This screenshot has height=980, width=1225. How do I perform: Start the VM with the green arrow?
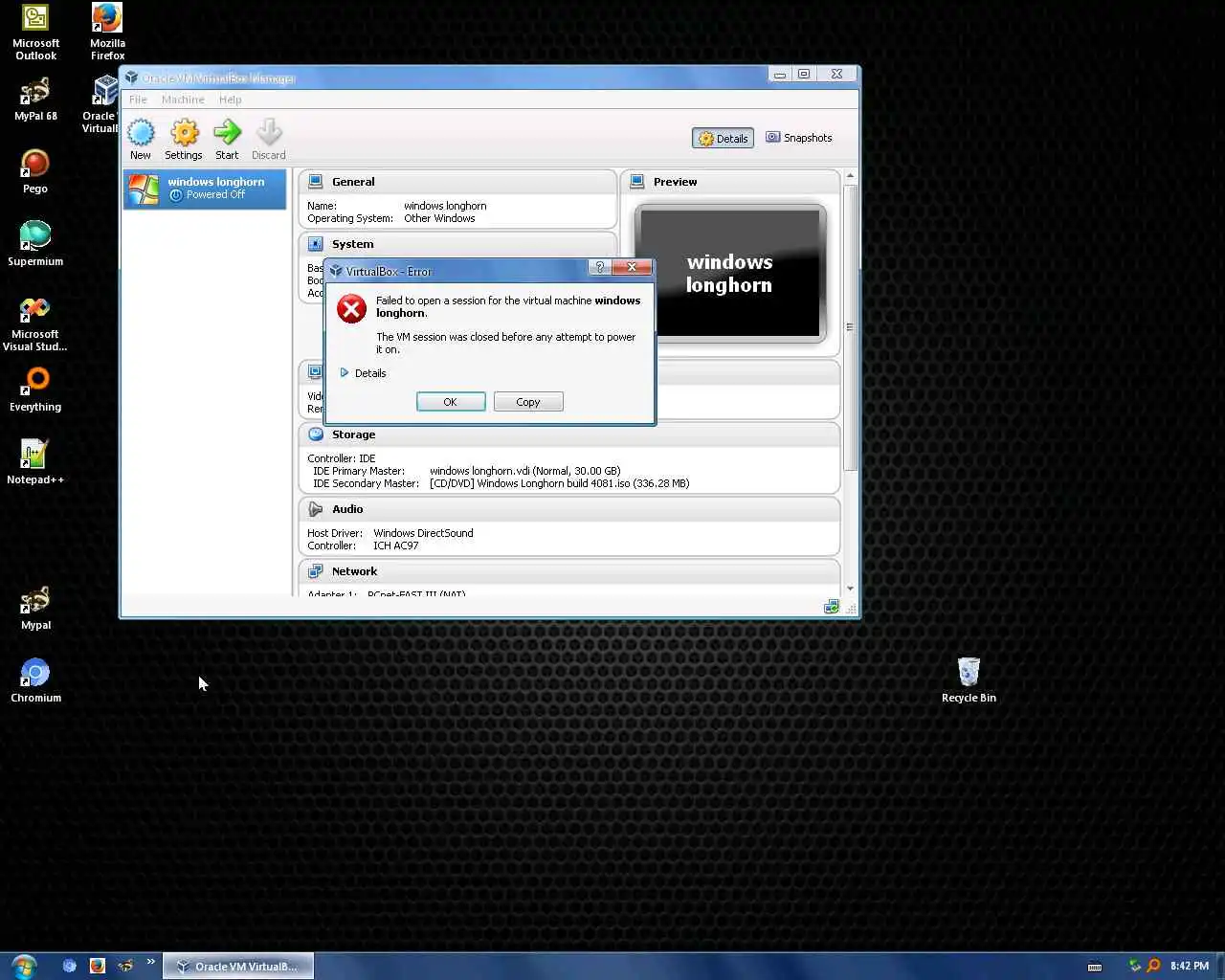click(227, 139)
